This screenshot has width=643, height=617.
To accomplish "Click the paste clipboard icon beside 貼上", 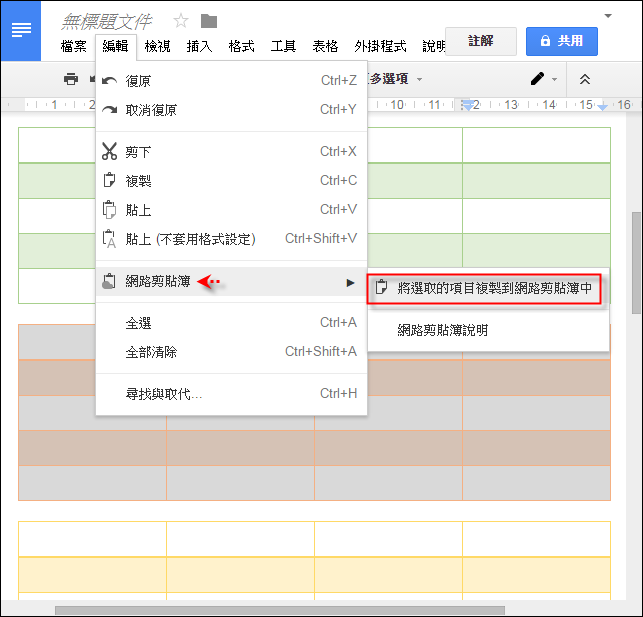I will 109,209.
